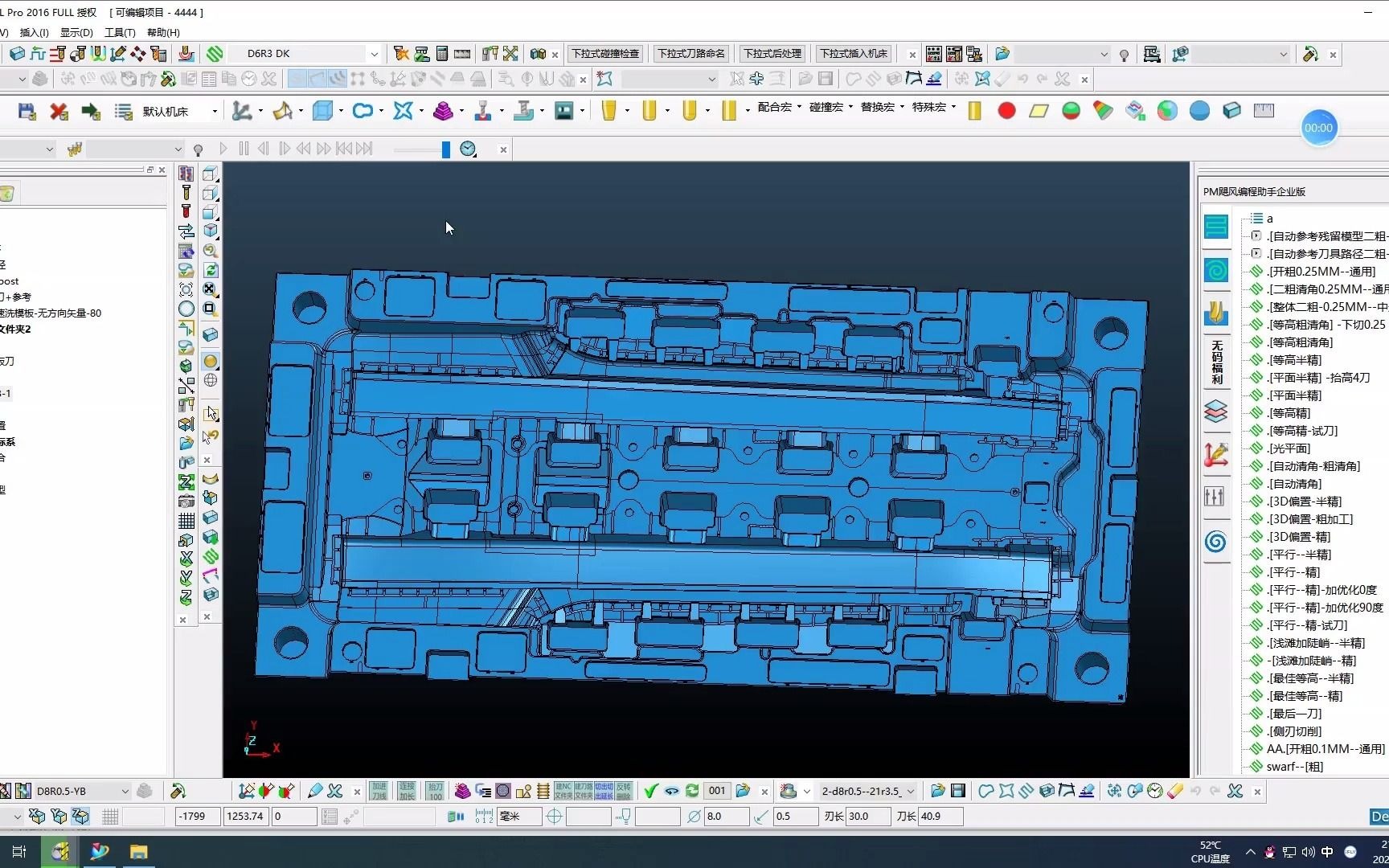Click the red X delete icon beside the save icon
The height and width of the screenshot is (868, 1389).
[59, 111]
